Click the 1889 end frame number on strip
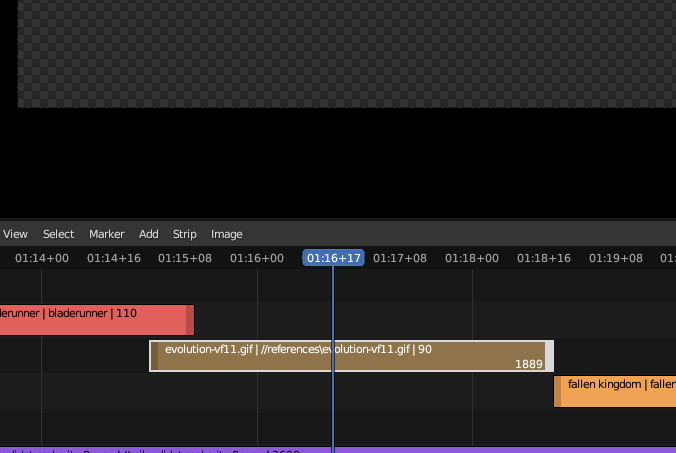The height and width of the screenshot is (453, 676). click(x=529, y=364)
